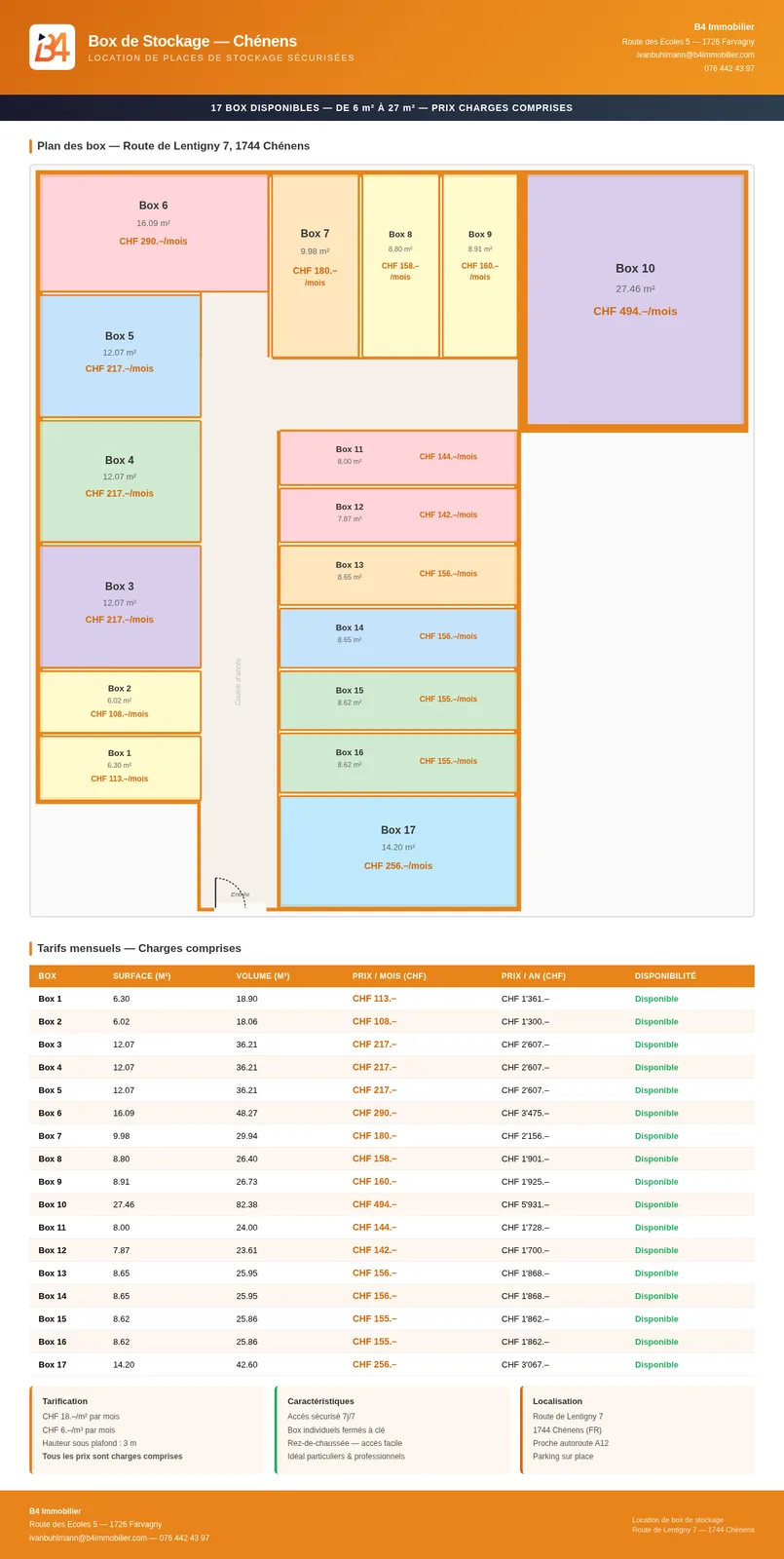Click Box 17 on the floor plan

pyautogui.click(x=398, y=852)
